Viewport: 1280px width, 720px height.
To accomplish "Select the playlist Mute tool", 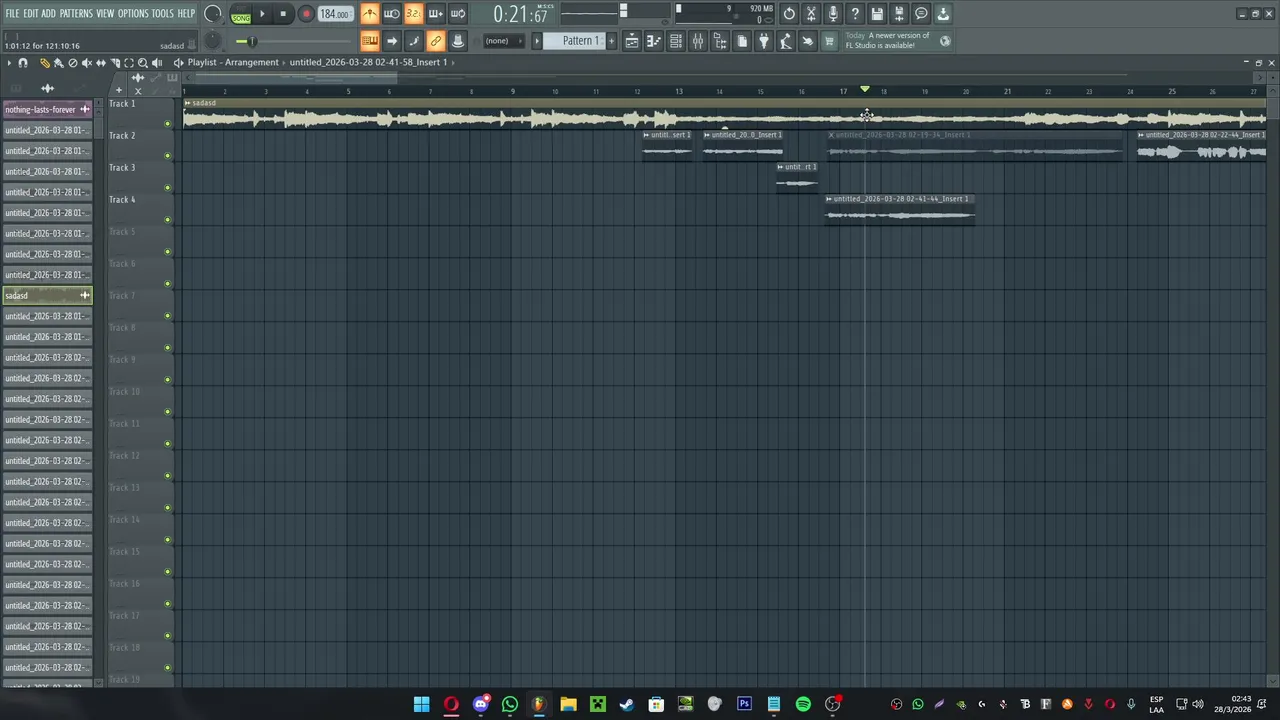I will 87,63.
